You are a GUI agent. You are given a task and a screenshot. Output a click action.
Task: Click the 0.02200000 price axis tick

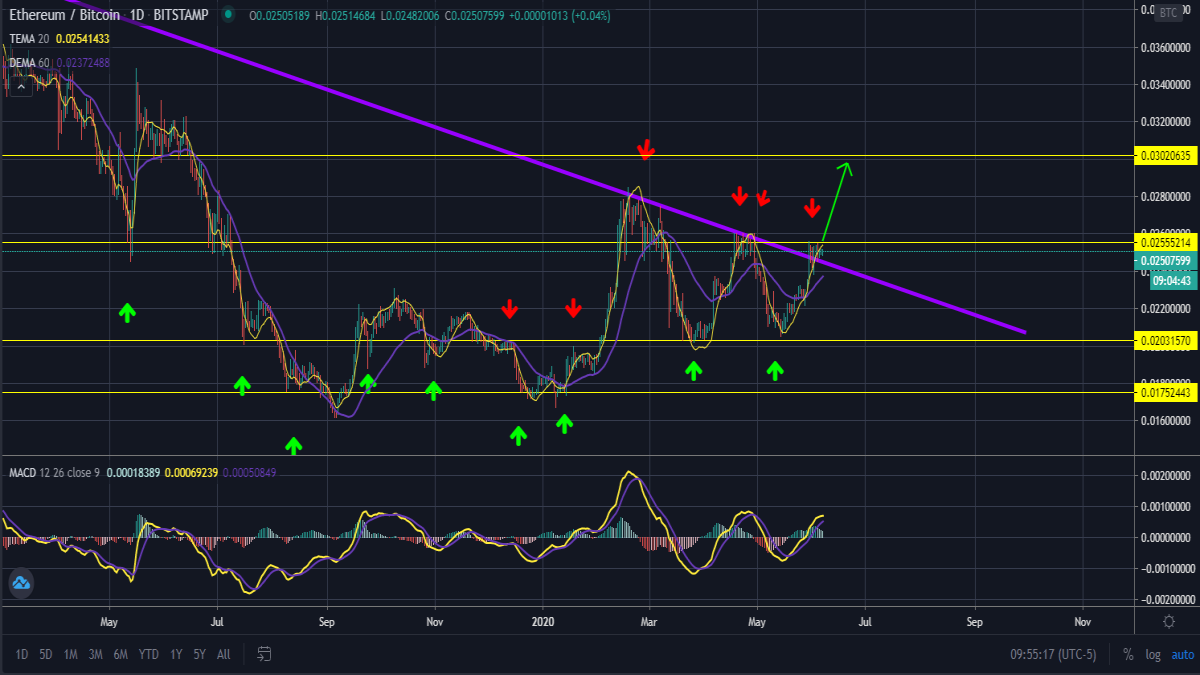[1168, 308]
